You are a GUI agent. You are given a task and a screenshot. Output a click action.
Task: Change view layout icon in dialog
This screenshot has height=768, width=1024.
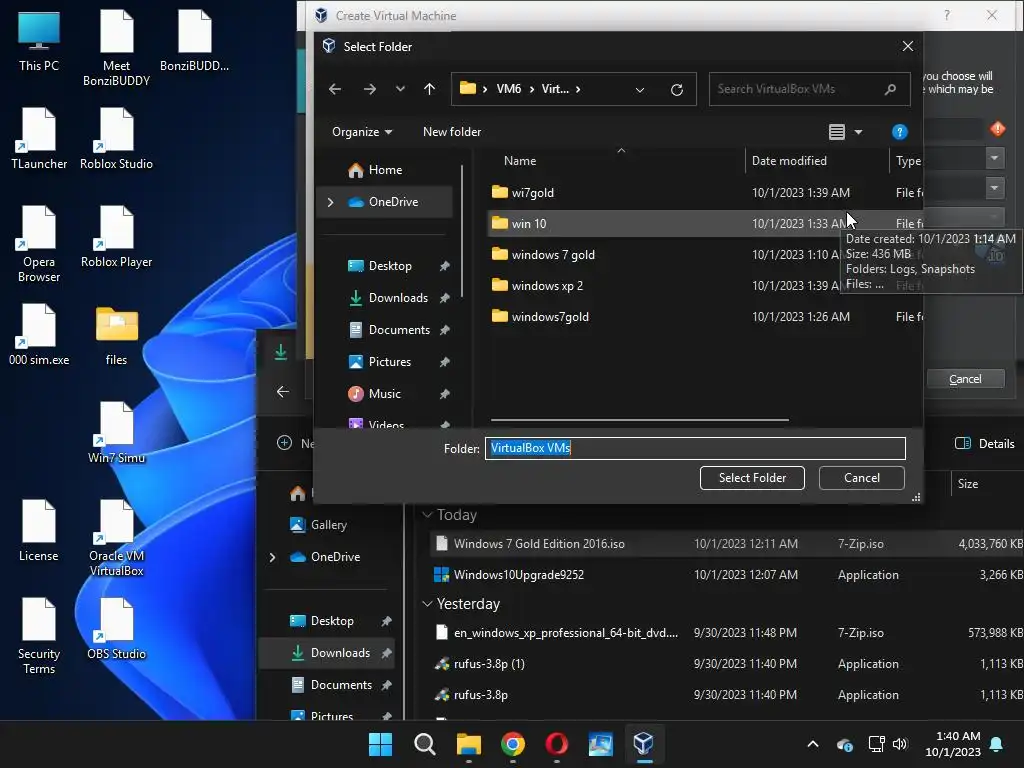tap(837, 132)
